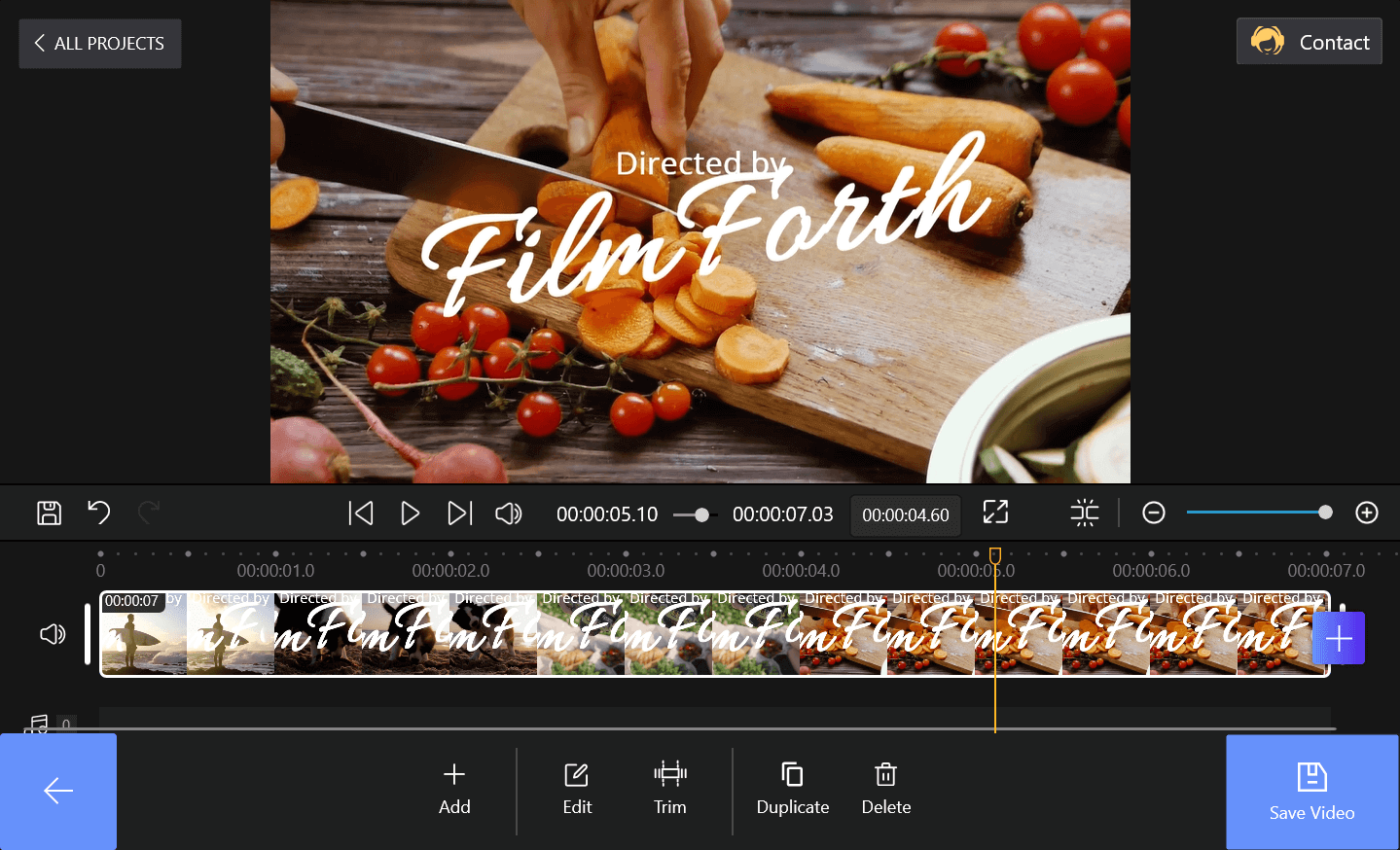Viewport: 1400px width, 850px height.
Task: Zoom in the timeline with plus
Action: click(x=1367, y=513)
